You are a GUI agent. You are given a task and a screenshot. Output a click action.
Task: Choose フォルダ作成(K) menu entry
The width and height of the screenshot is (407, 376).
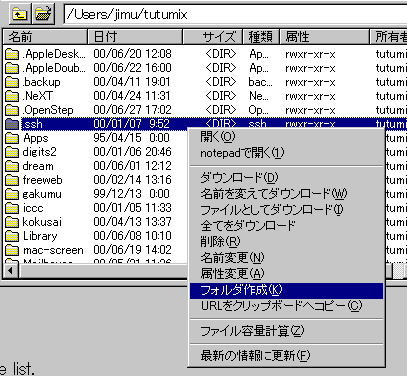pos(286,290)
